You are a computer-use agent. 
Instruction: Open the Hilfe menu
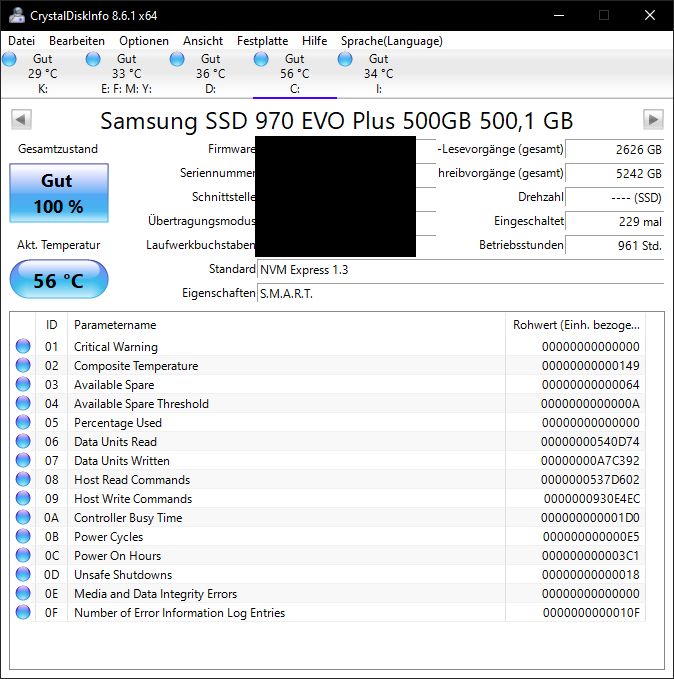314,41
